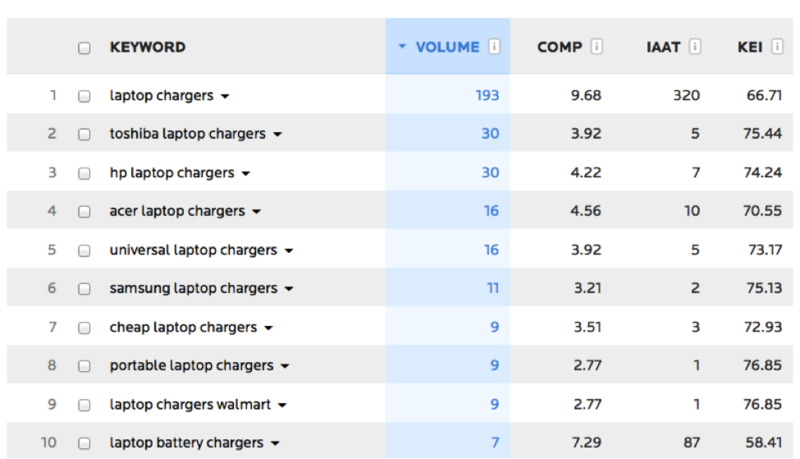The image size is (800, 459).
Task: Toggle the select-all checkbox in header
Action: tap(84, 48)
